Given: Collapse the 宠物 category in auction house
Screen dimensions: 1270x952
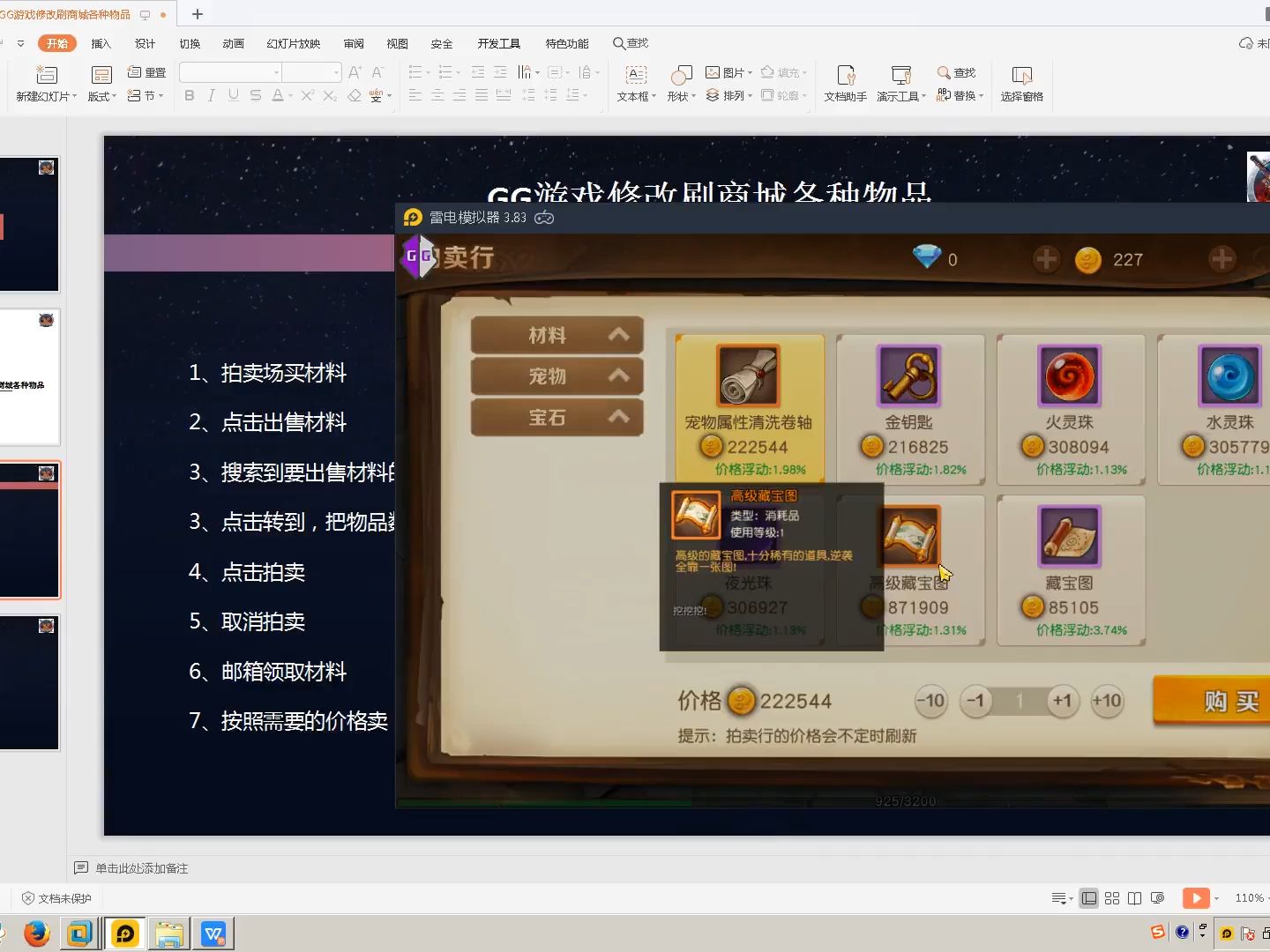Looking at the screenshot, I should (557, 376).
